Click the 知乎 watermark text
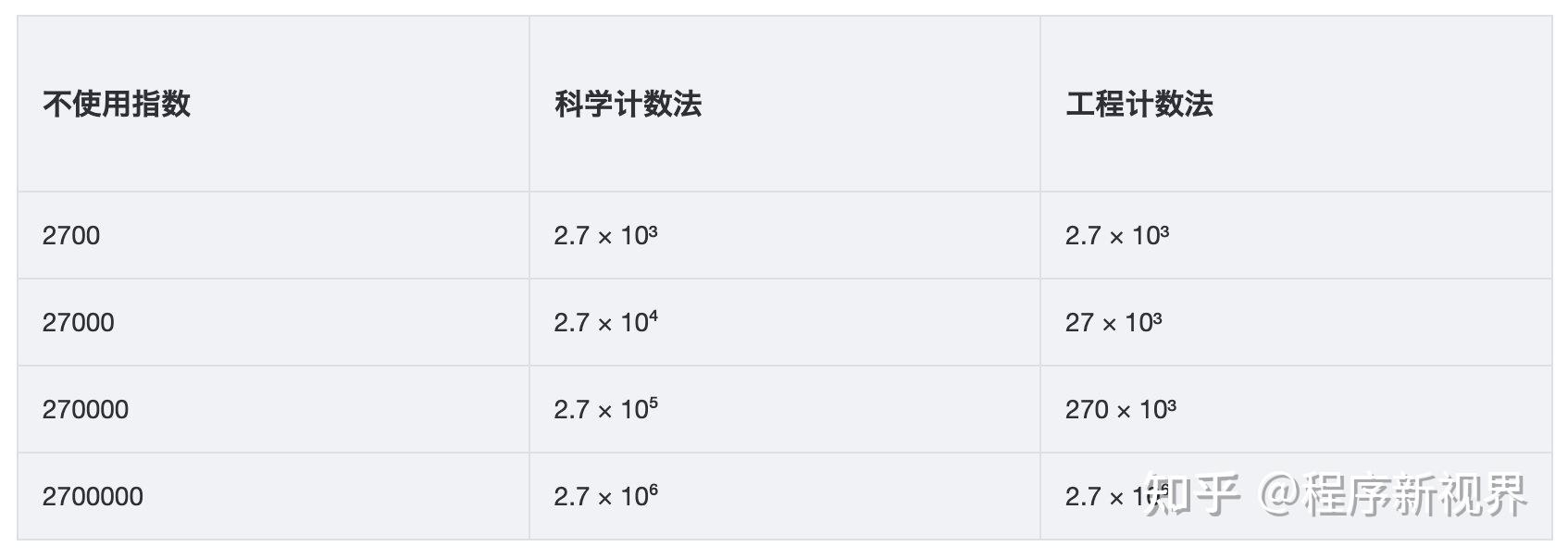This screenshot has height=559, width=1568. pos(1191,494)
